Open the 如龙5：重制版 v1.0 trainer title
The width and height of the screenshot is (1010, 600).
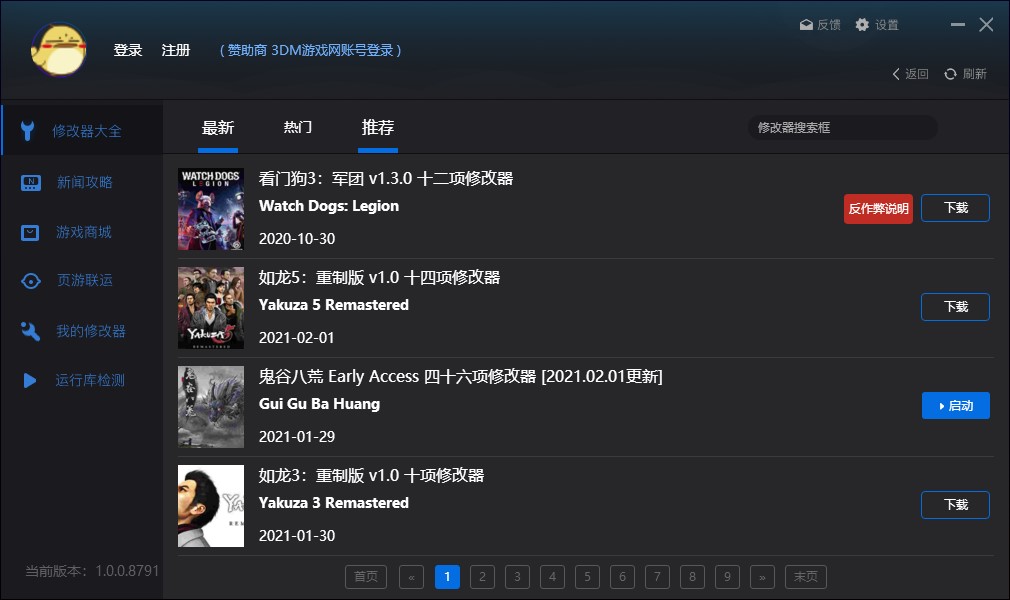pos(379,278)
